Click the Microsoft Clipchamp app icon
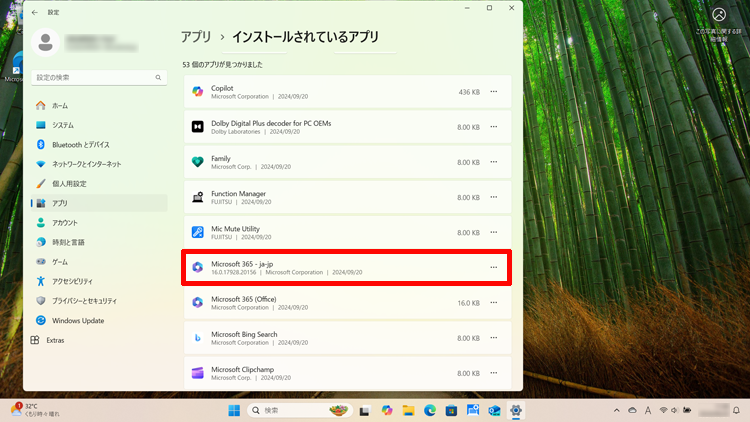The image size is (750, 422). coord(198,373)
